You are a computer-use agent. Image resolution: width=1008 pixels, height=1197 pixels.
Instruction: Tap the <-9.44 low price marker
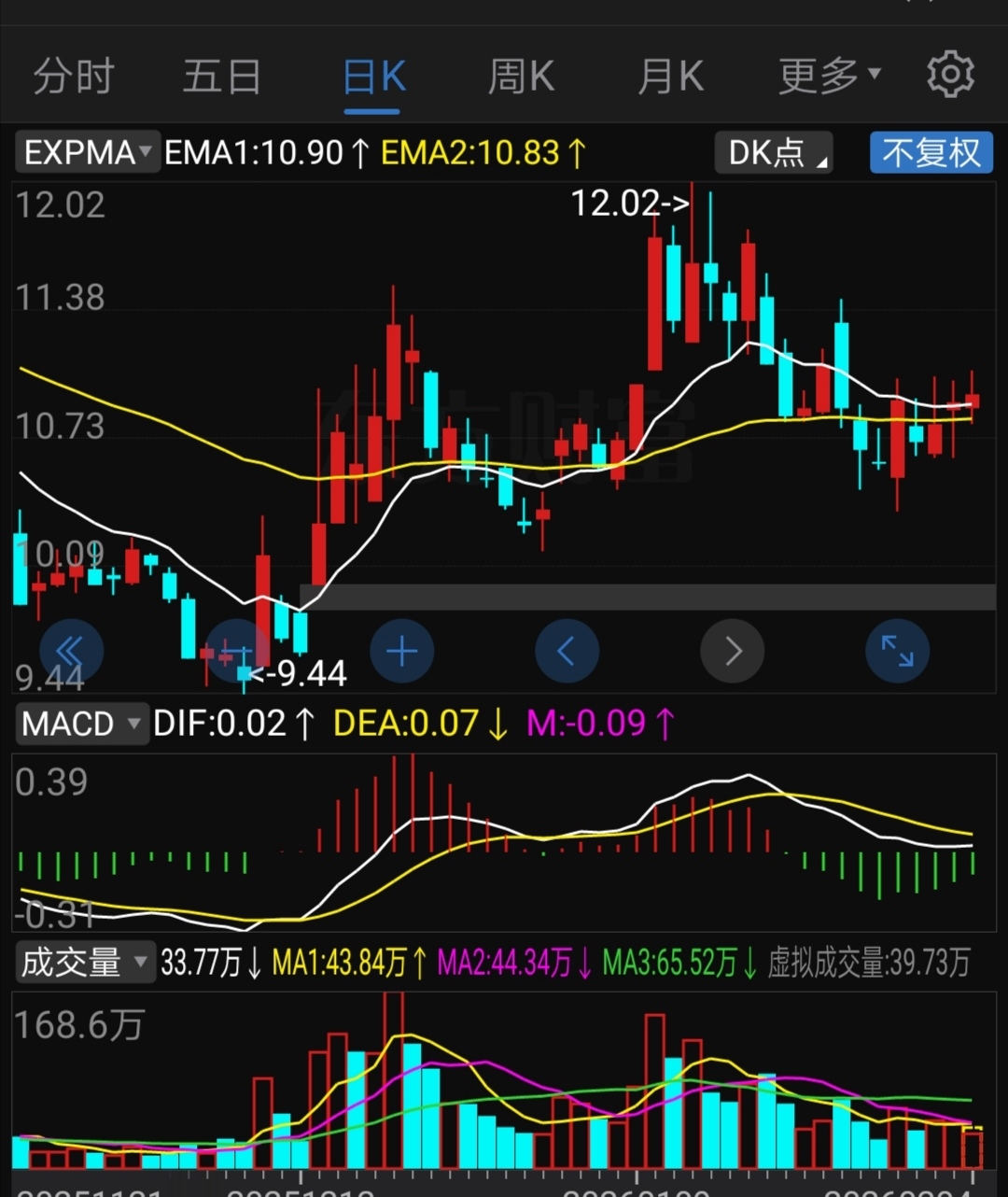coord(298,672)
